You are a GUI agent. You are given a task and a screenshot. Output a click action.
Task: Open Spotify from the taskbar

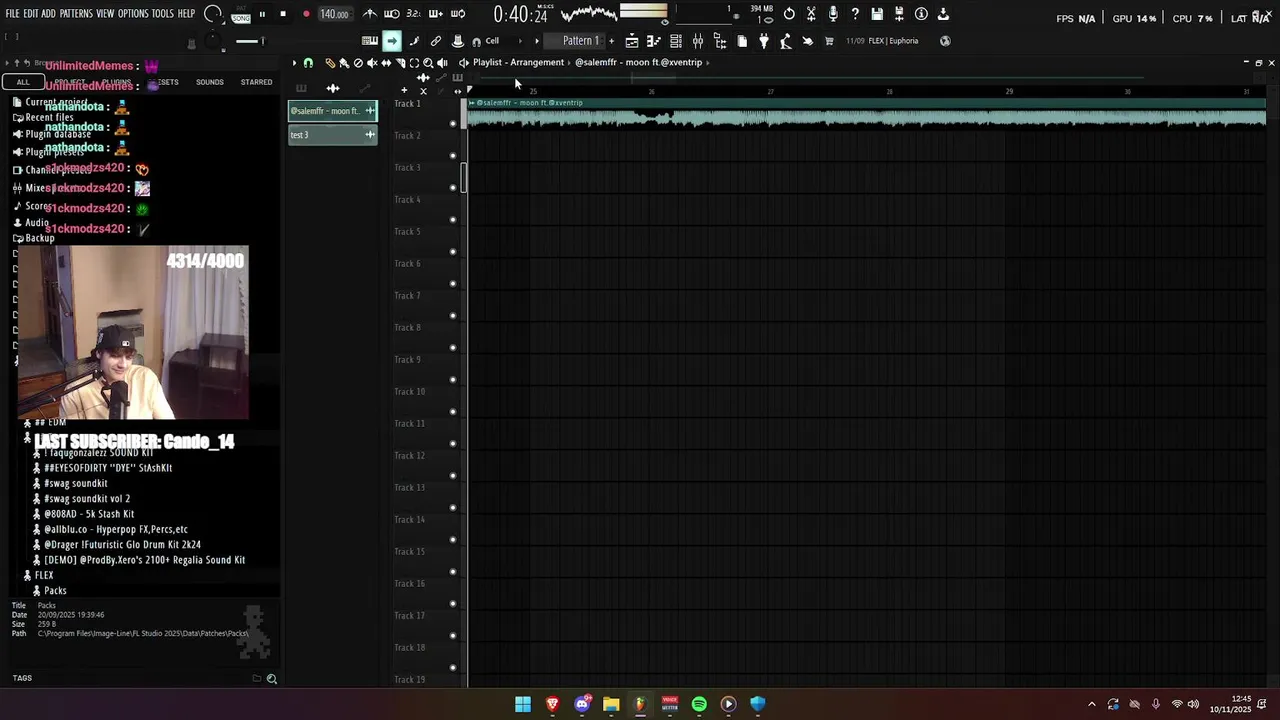(699, 704)
